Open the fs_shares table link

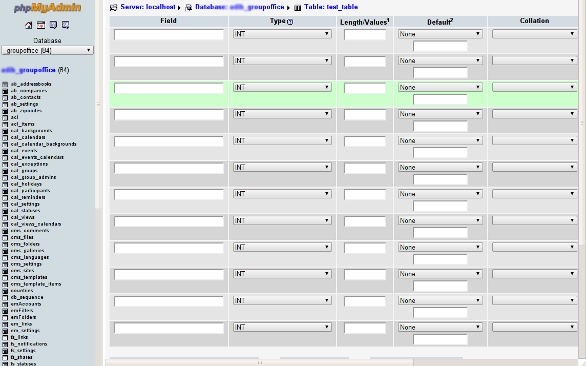point(22,357)
